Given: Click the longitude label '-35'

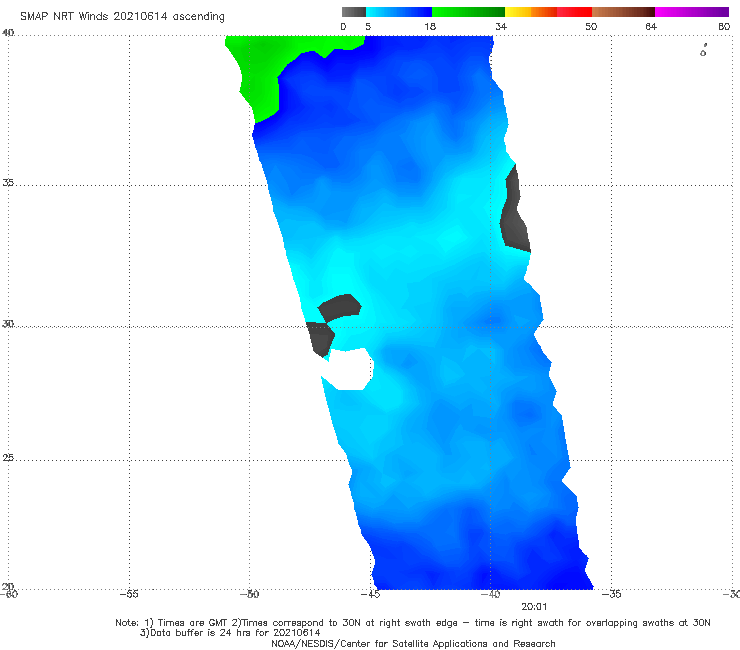Looking at the screenshot, I should point(611,594).
